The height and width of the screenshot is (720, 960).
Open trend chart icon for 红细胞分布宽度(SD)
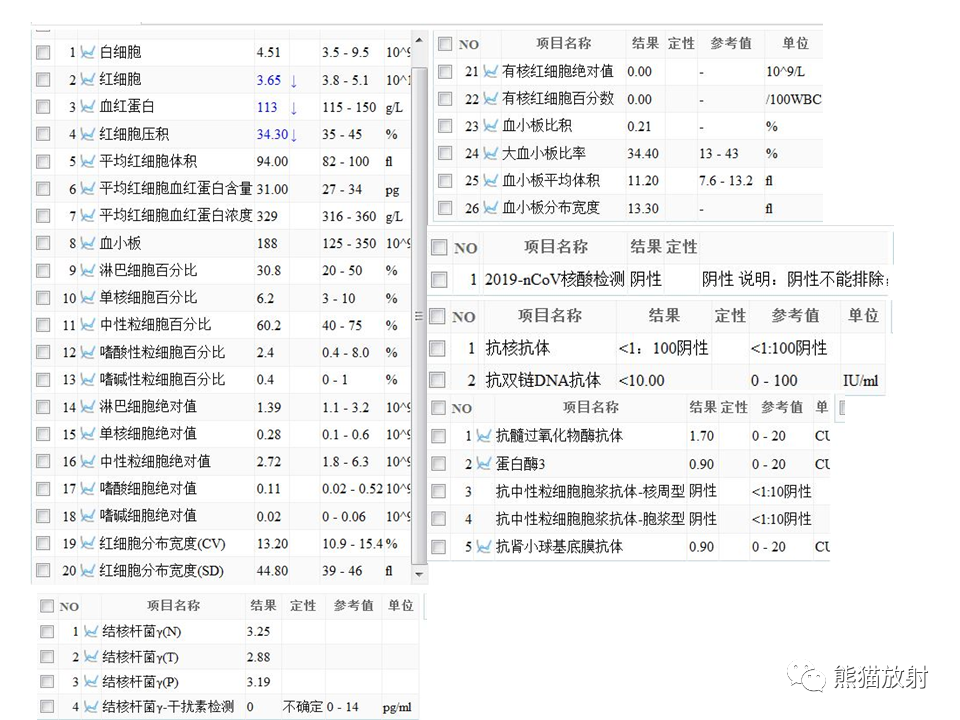(88, 571)
